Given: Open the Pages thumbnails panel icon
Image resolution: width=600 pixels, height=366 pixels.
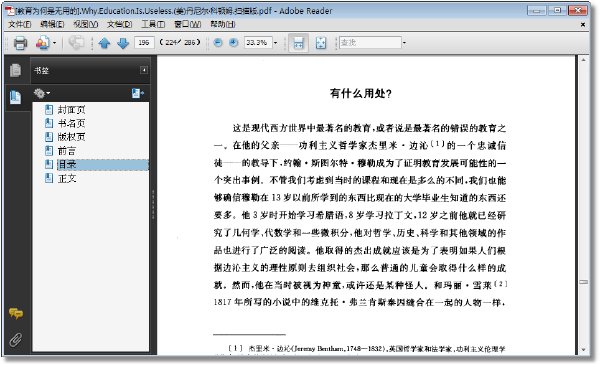Looking at the screenshot, I should click(x=16, y=70).
